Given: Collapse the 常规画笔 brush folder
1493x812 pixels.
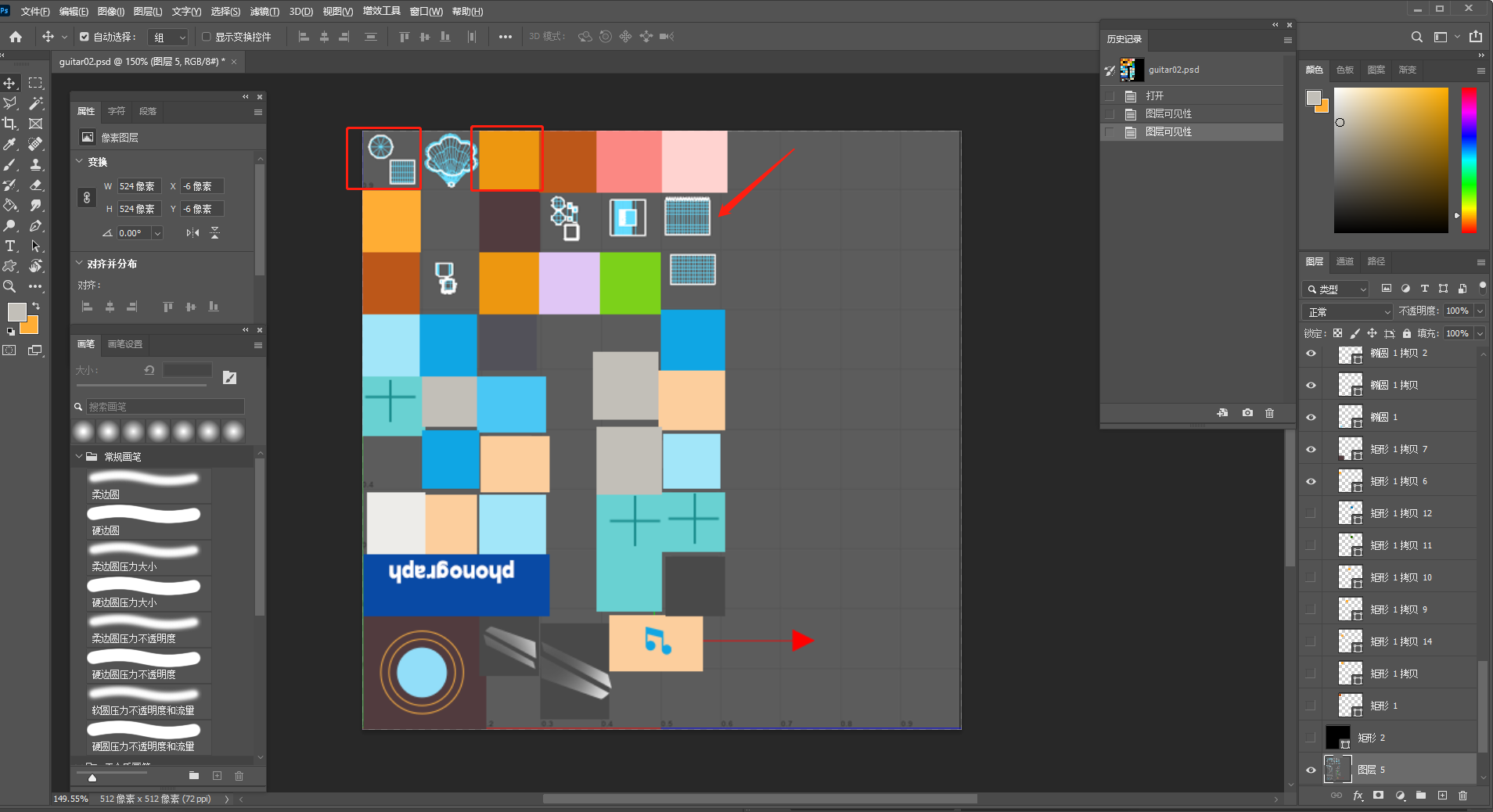Looking at the screenshot, I should [79, 457].
